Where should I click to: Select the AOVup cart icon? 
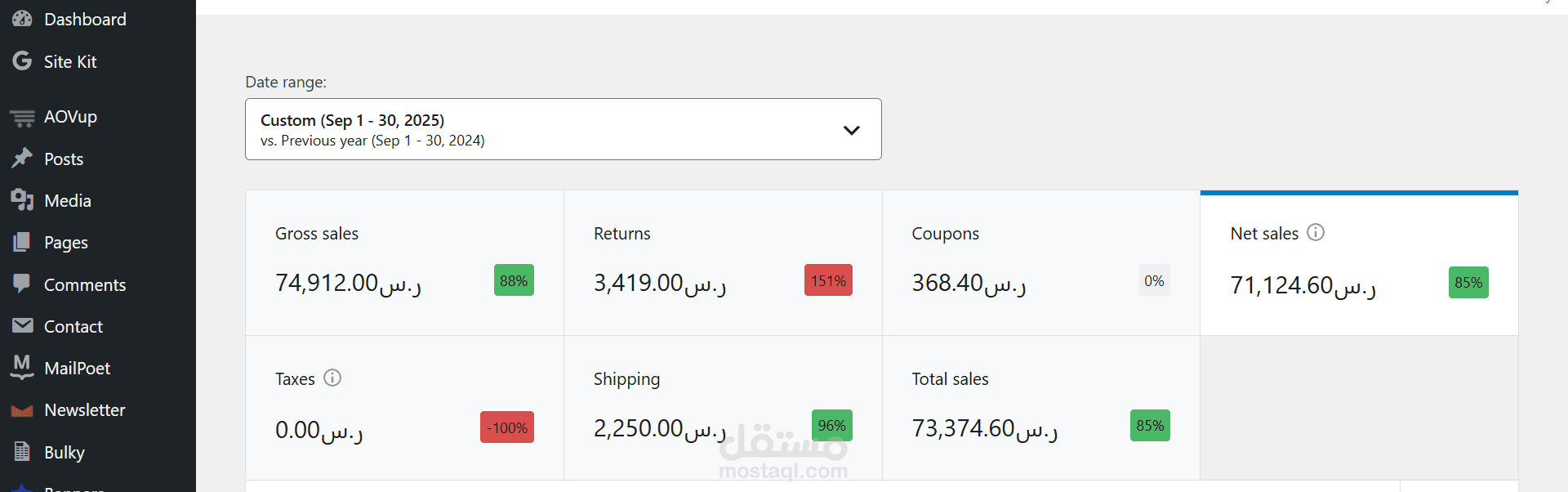[20, 116]
